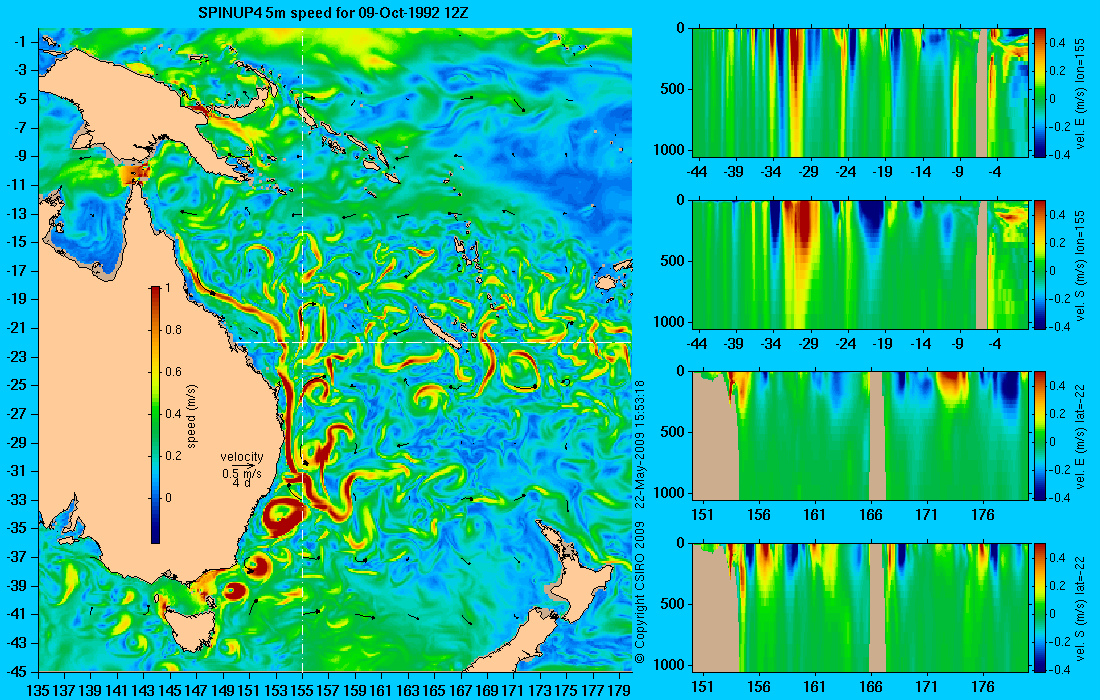1100x700 pixels.
Task: Click the "© Copyright CSIRO 2009" text
Action: coord(639,593)
